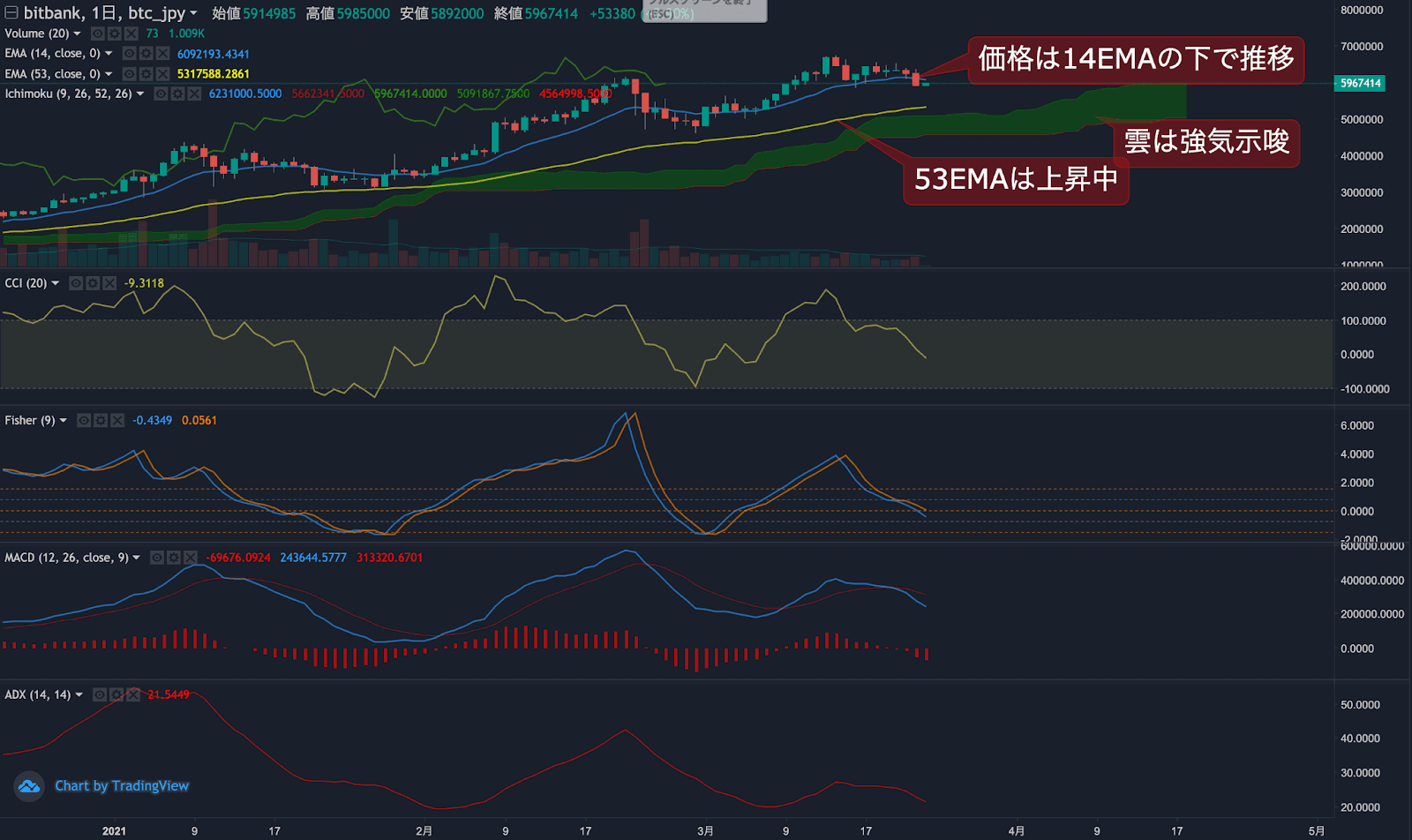Click the Chart by TradingView link
This screenshot has height=840, width=1412.
click(x=122, y=785)
